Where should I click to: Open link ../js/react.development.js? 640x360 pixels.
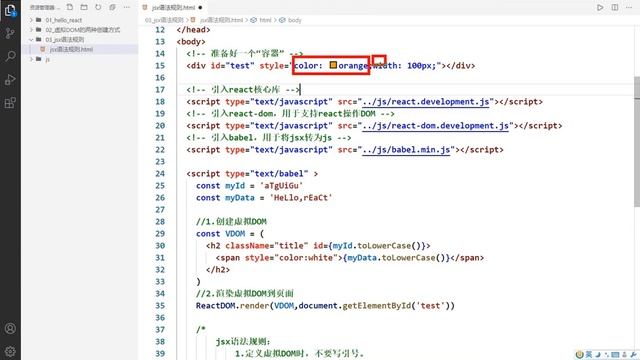tap(426, 102)
